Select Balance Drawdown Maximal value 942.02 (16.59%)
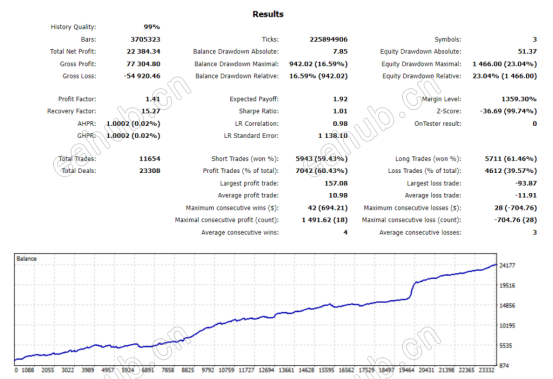 pos(318,64)
